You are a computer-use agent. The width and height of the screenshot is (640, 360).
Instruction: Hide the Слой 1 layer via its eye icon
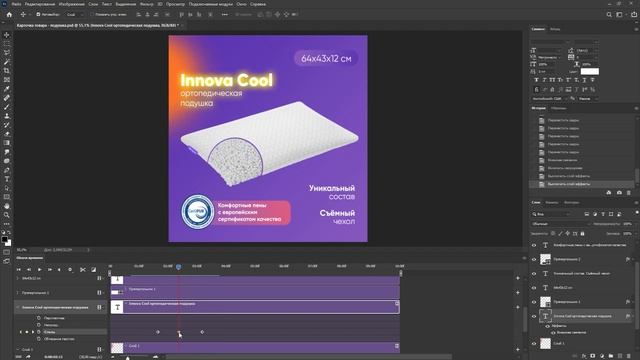click(x=534, y=344)
